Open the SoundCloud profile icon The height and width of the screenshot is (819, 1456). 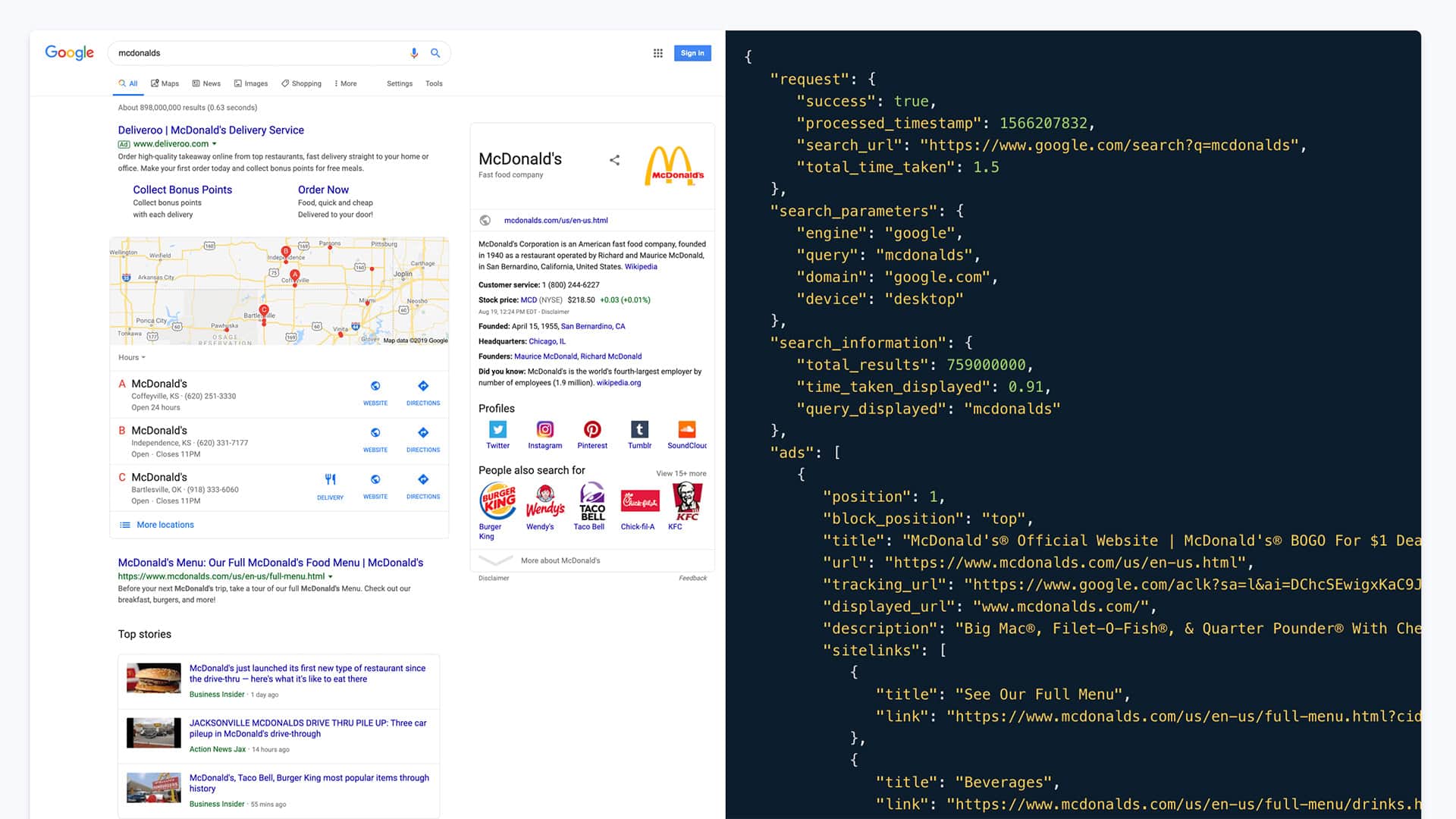686,429
